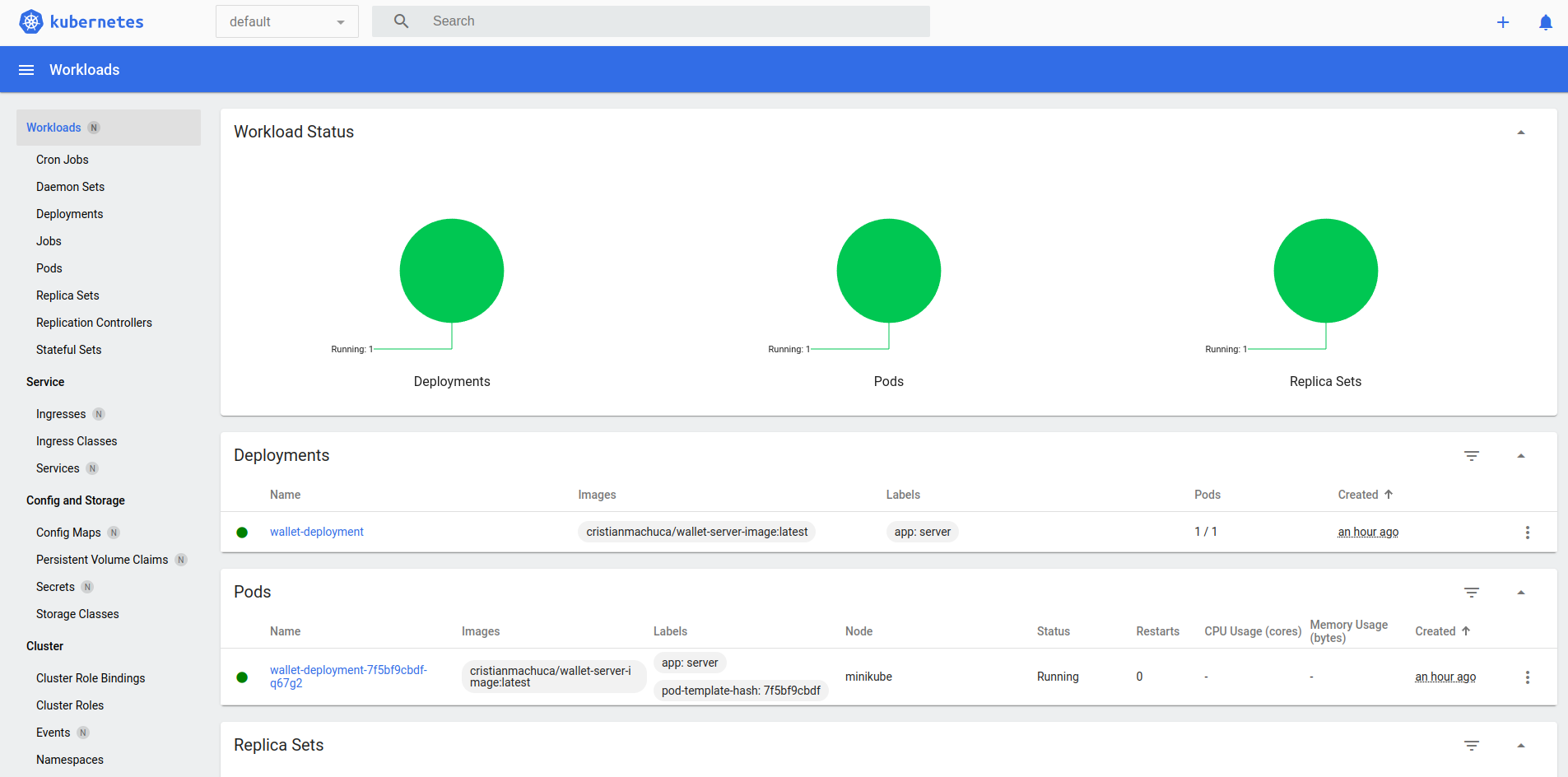Go to Daemon Sets
Image resolution: width=1568 pixels, height=777 pixels.
pos(71,187)
